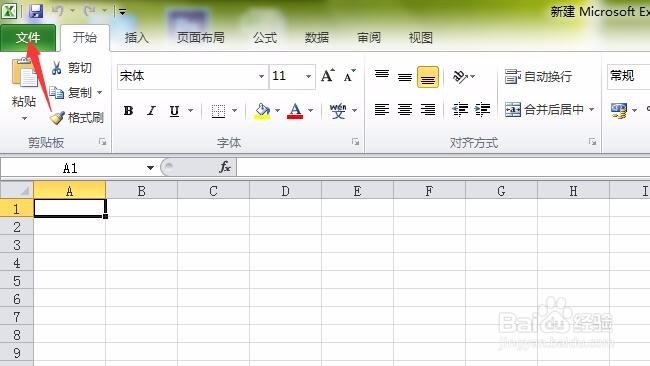The width and height of the screenshot is (650, 366).
Task: Open the 常规 number format combo box
Action: (x=628, y=76)
